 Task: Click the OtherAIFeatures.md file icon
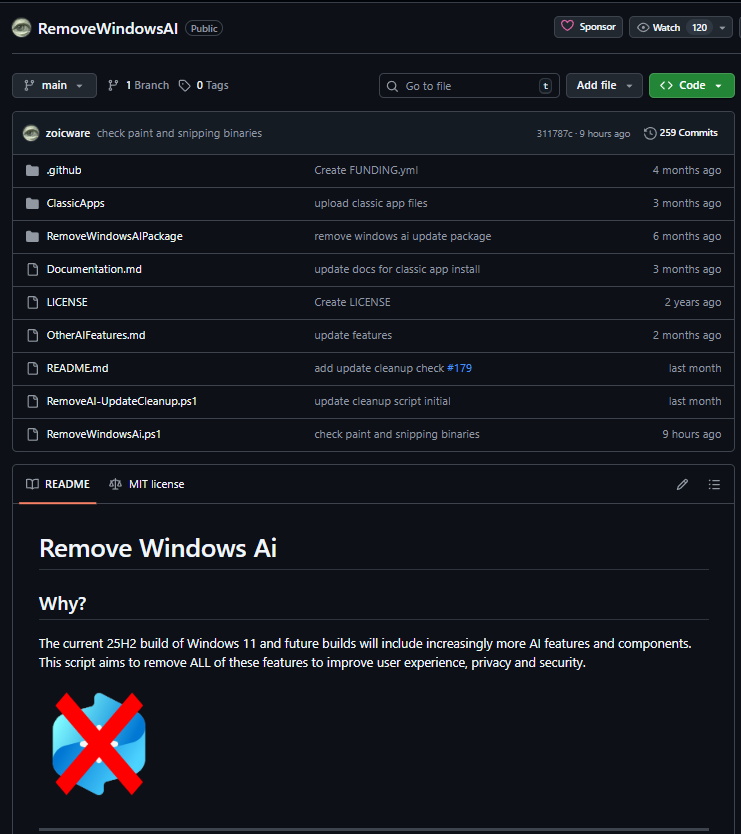(x=32, y=335)
